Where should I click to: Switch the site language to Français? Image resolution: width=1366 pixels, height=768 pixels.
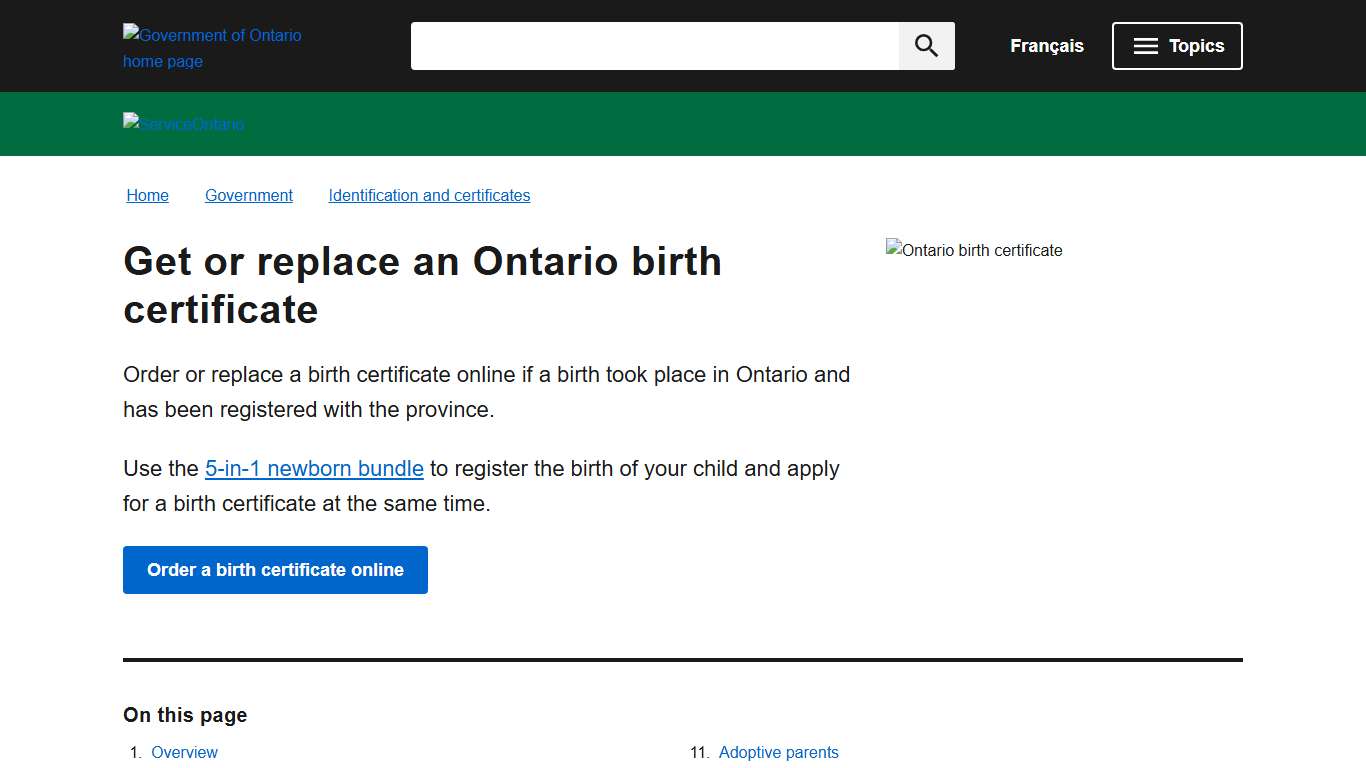tap(1046, 45)
